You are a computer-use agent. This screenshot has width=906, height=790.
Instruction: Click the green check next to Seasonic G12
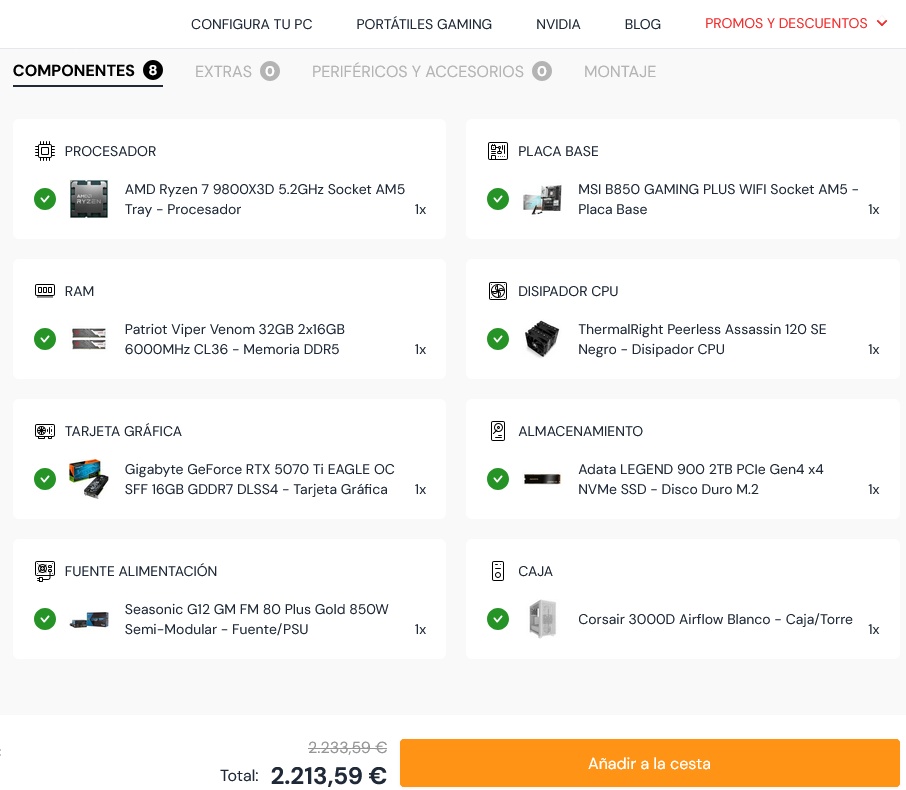point(45,619)
